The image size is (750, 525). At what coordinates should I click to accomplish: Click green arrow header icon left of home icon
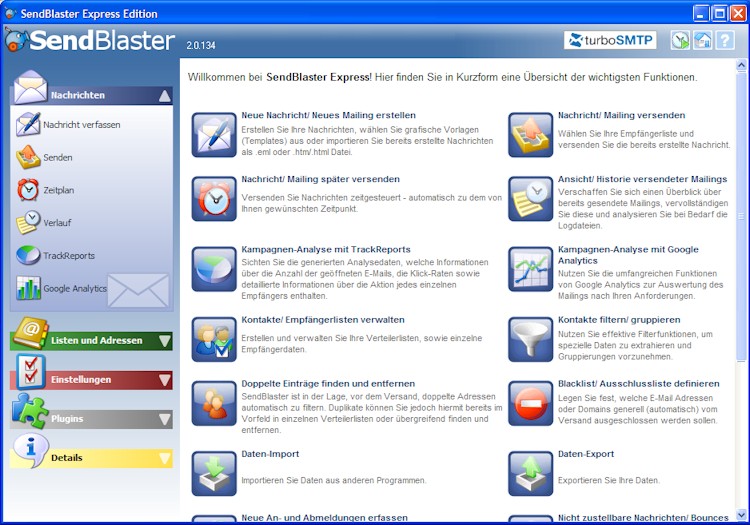click(x=680, y=40)
